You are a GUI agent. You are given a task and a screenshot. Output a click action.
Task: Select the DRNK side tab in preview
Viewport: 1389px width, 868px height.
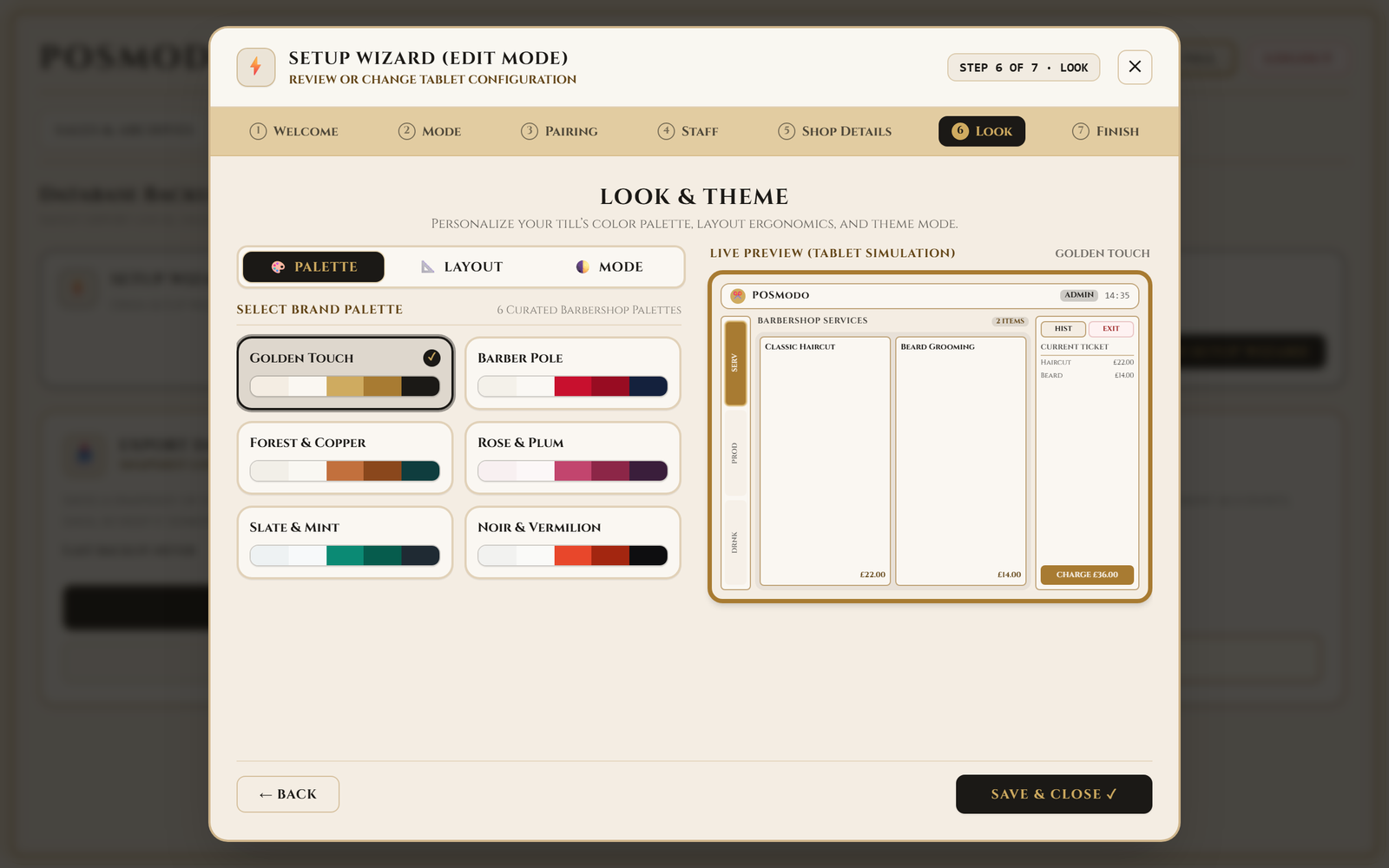[735, 542]
